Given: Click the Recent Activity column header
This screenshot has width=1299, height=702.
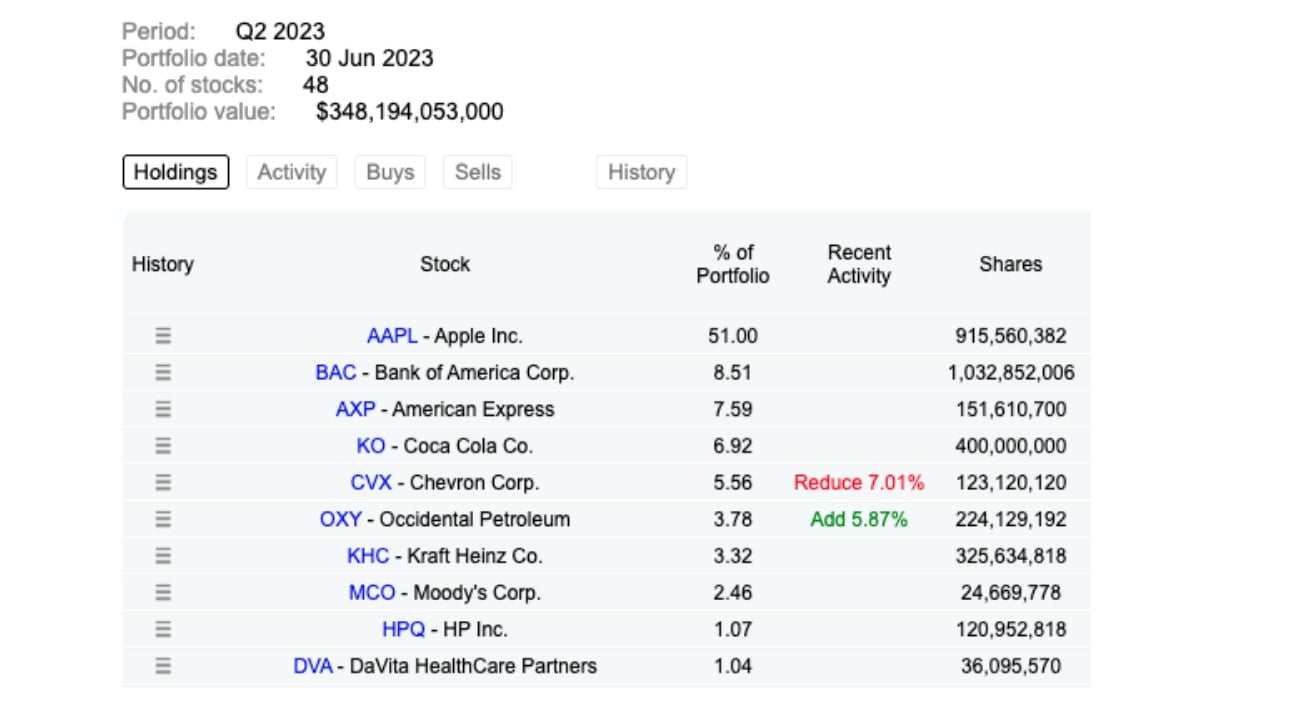Looking at the screenshot, I should pyautogui.click(x=859, y=264).
